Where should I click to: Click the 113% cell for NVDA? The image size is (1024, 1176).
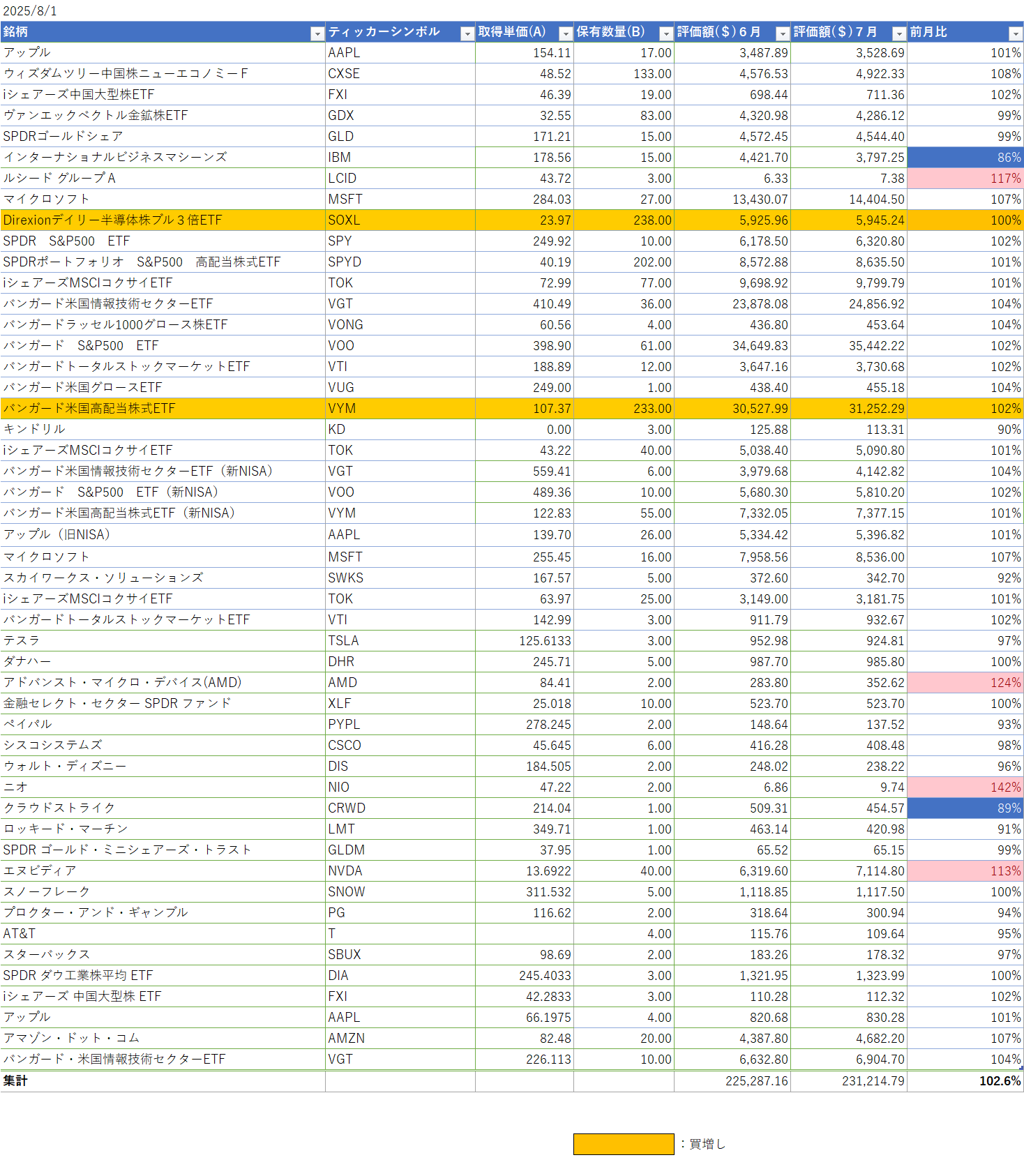[965, 871]
